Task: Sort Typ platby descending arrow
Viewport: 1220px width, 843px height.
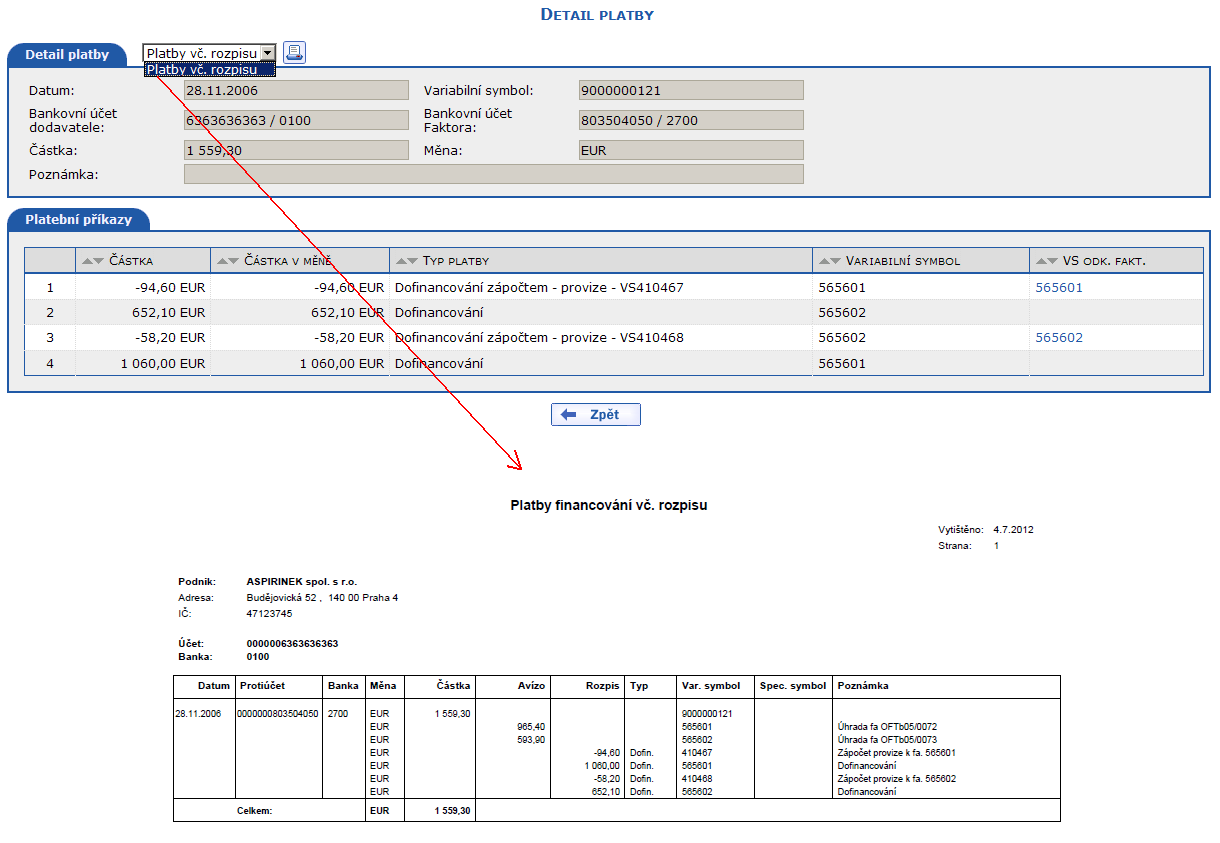Action: (412, 261)
